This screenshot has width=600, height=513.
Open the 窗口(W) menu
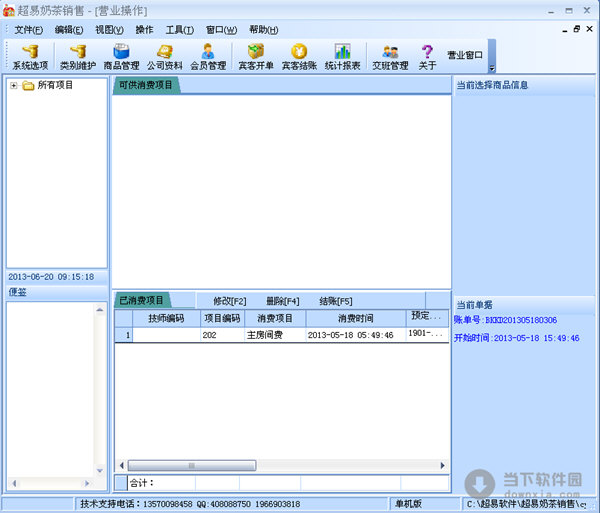221,30
